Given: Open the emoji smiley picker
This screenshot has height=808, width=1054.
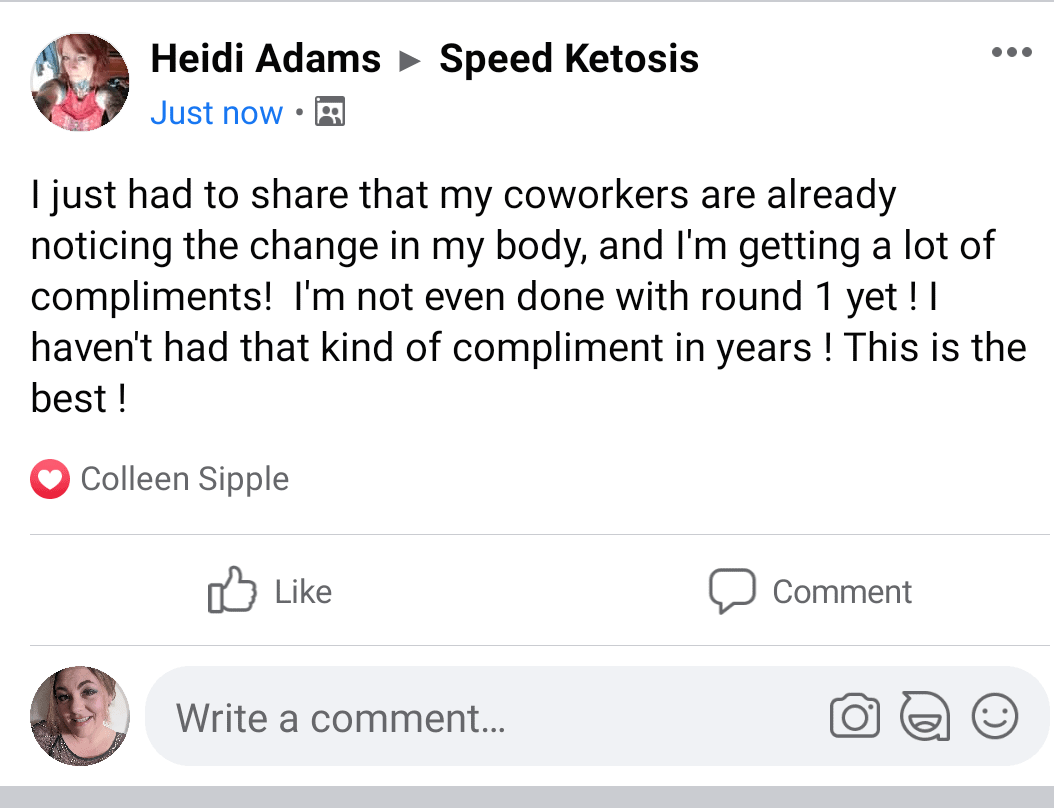Looking at the screenshot, I should 995,716.
